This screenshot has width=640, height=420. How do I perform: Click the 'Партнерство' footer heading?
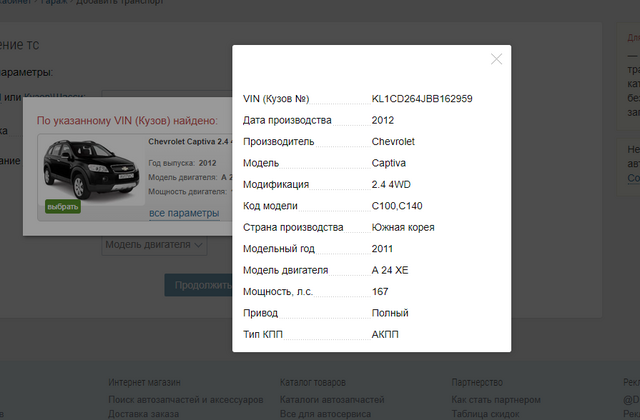coord(477,382)
